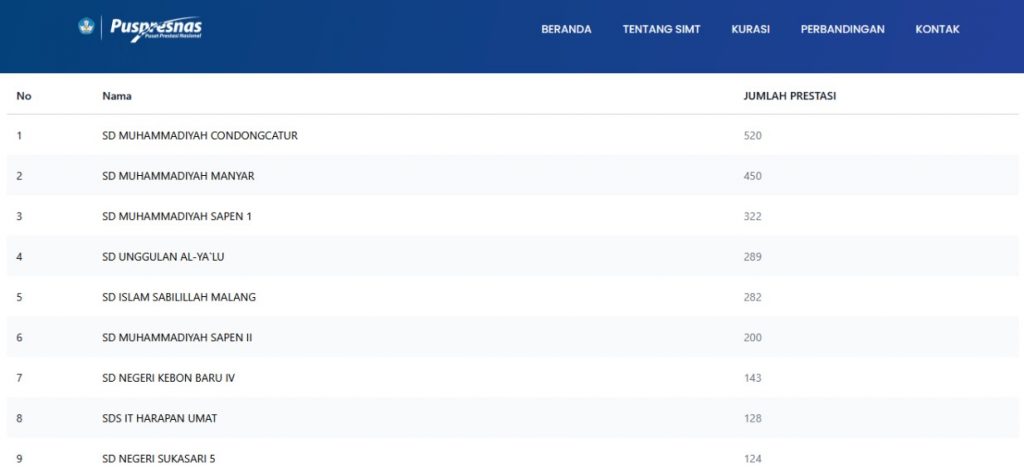Click the Nama column header
This screenshot has height=468, width=1024.
point(117,96)
